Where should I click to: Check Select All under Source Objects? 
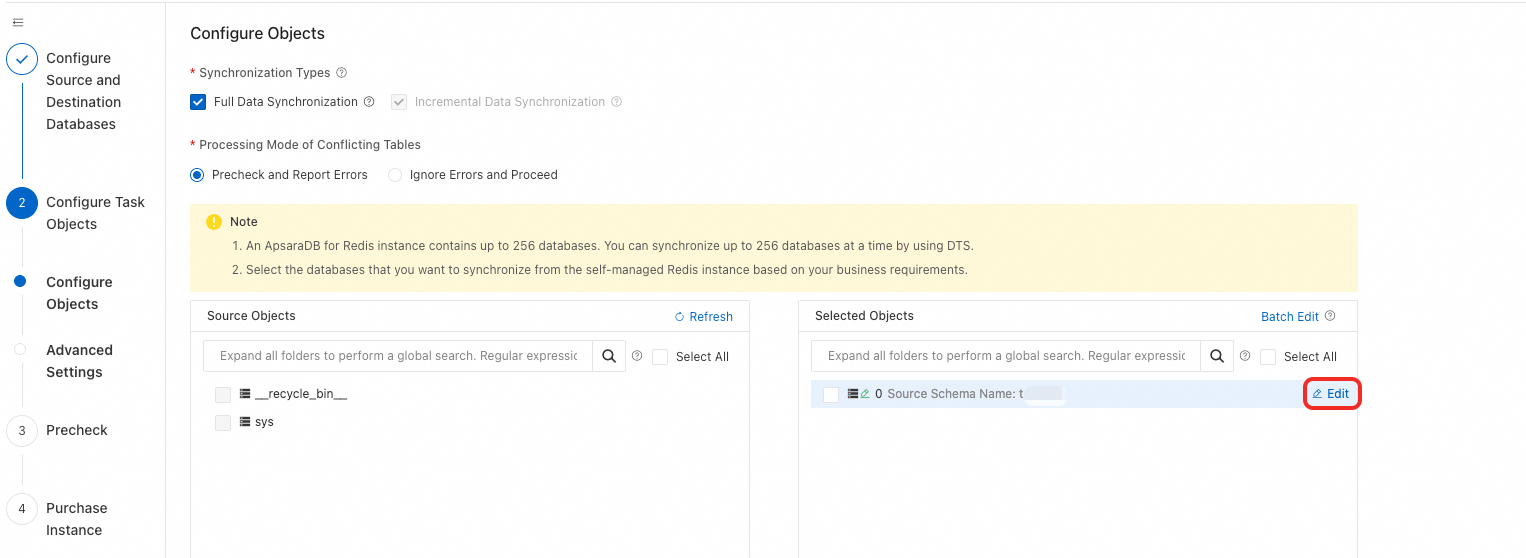tap(660, 357)
